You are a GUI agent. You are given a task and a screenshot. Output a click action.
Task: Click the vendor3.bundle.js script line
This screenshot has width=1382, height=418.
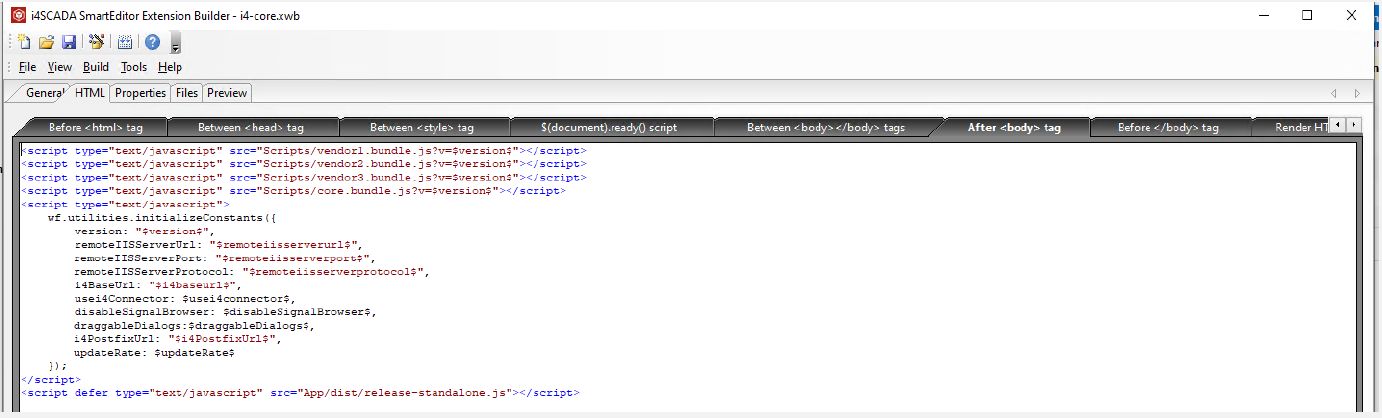[304, 177]
